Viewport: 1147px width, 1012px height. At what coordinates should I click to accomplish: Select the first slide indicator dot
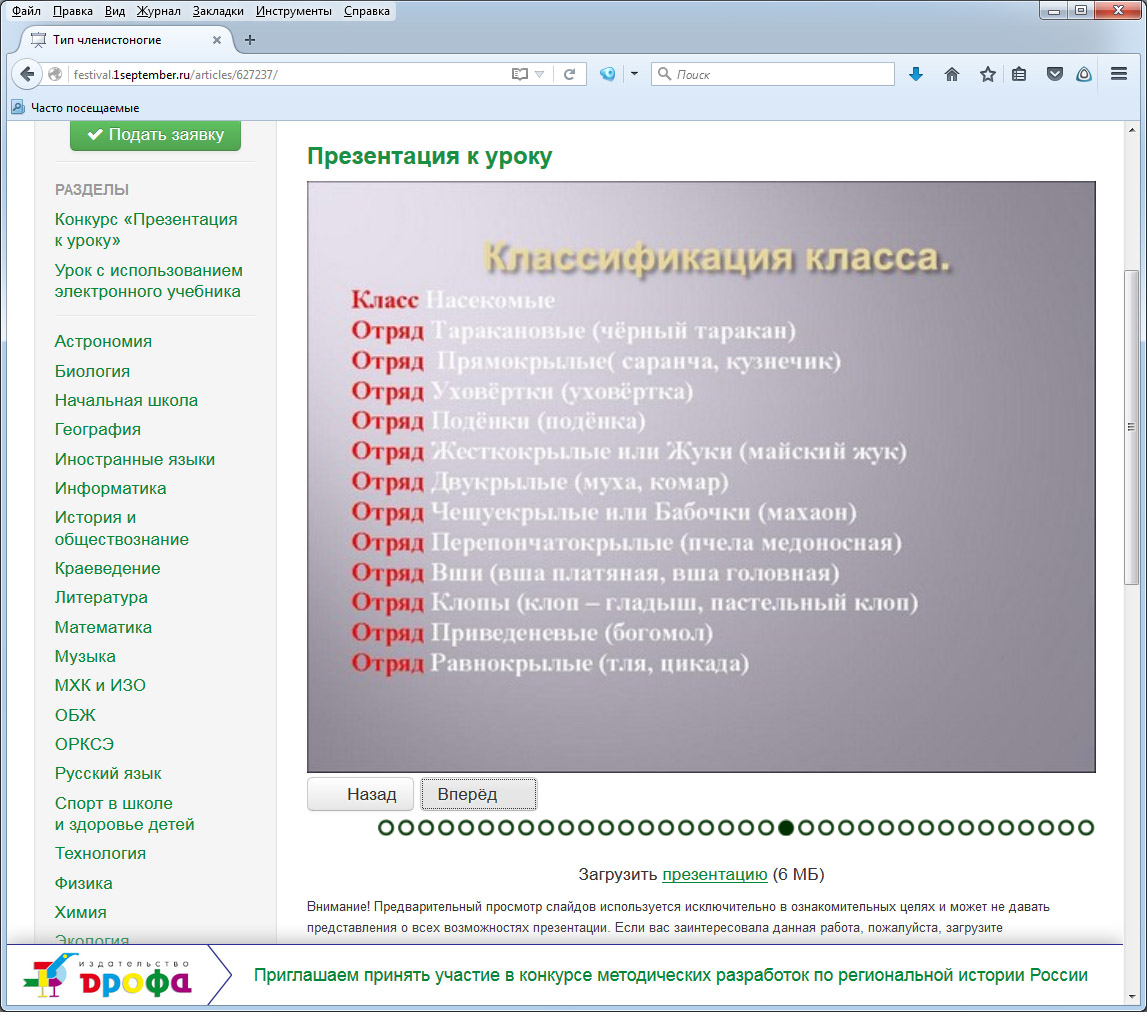pyautogui.click(x=386, y=827)
